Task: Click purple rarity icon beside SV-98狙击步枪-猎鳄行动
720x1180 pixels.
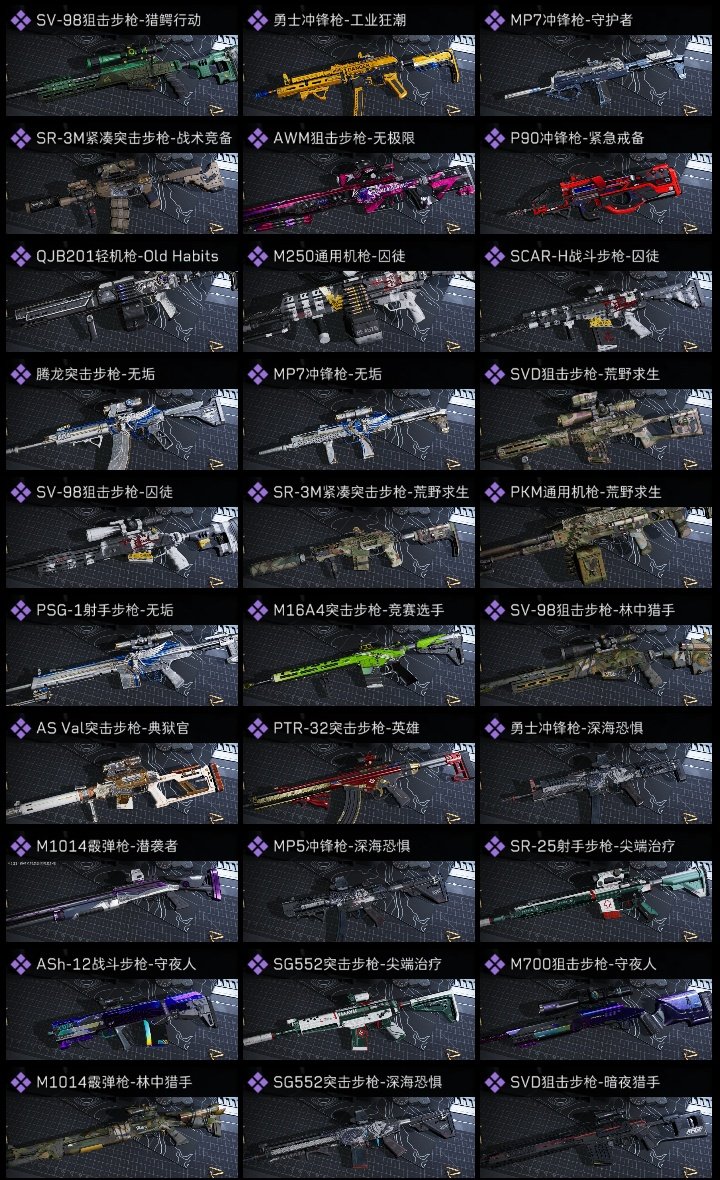Action: [x=20, y=20]
